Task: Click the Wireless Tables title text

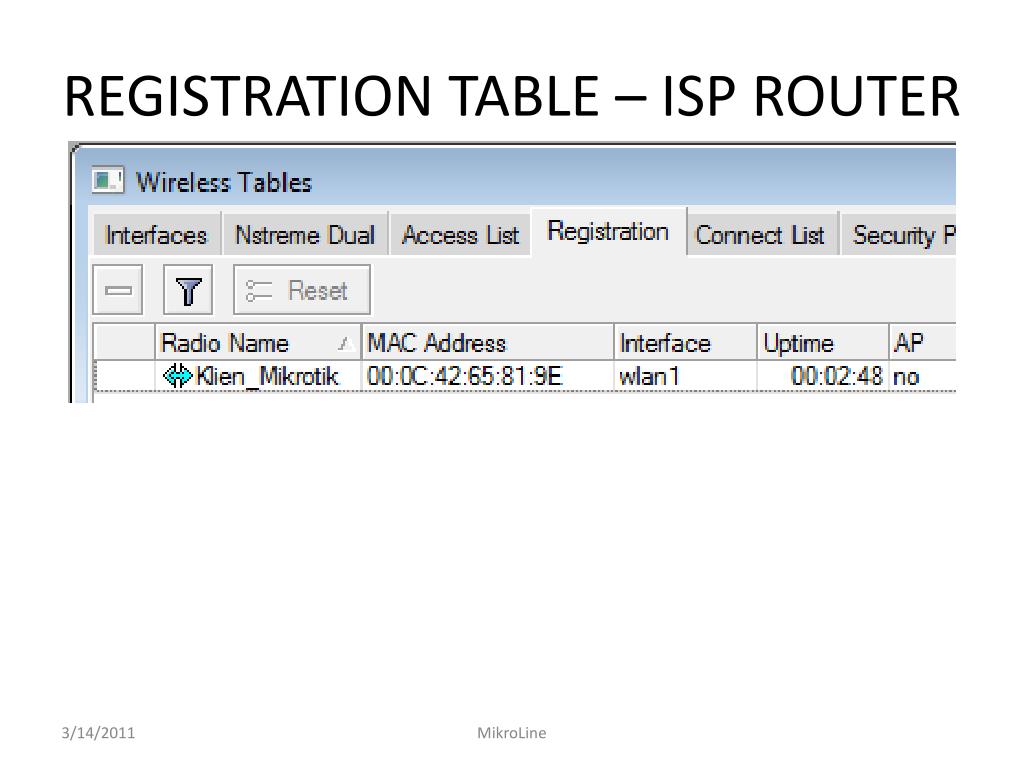Action: (224, 182)
